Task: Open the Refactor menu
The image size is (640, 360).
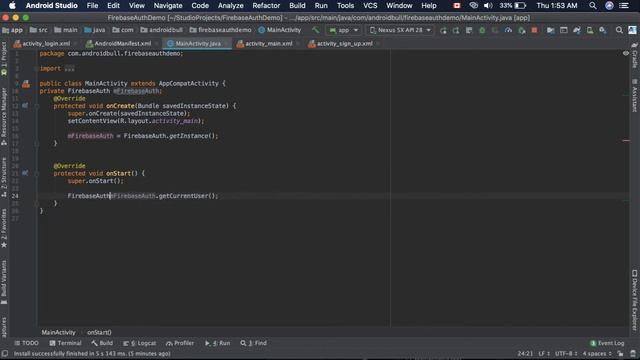Action: point(266,6)
